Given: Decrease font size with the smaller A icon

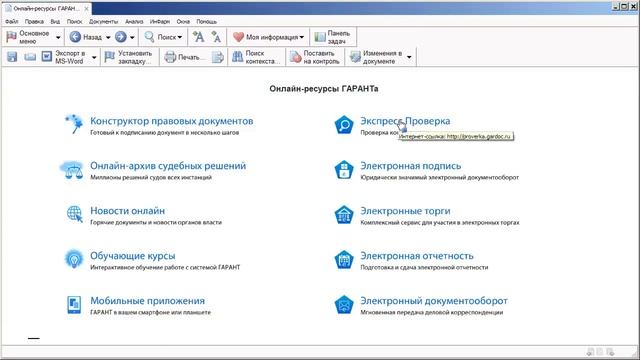Looking at the screenshot, I should coord(216,37).
